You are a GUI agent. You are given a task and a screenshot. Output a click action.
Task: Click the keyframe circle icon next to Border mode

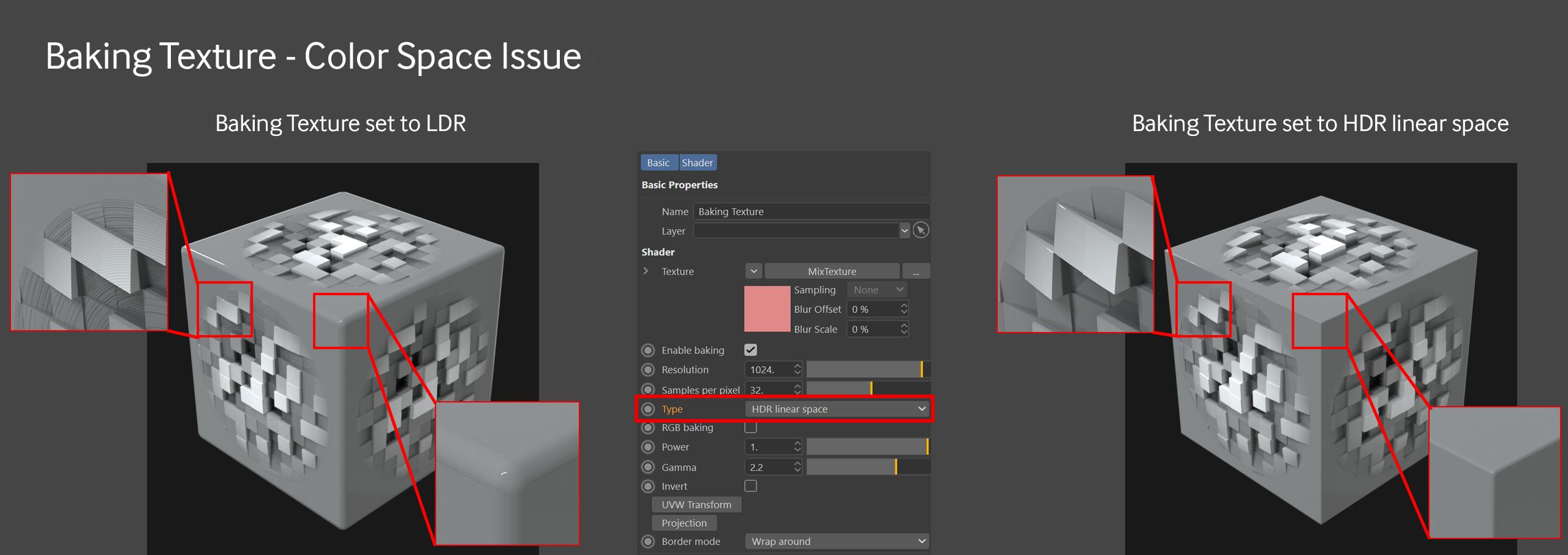click(649, 541)
